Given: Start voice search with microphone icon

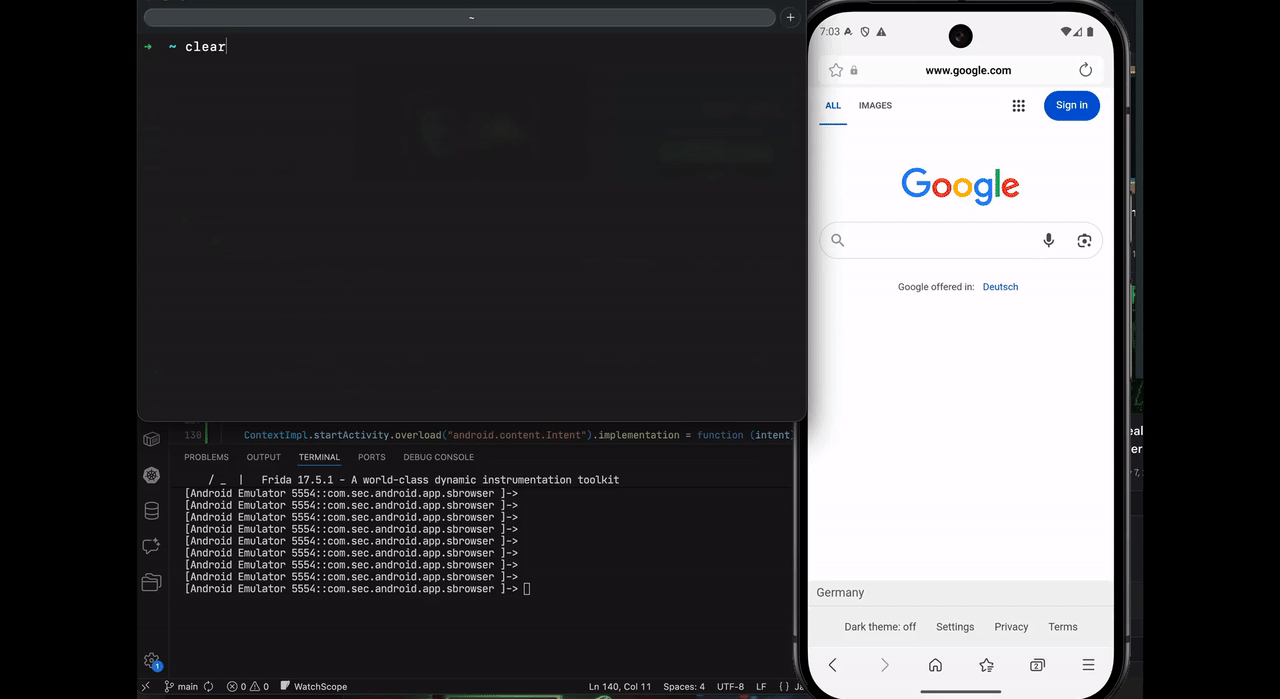Looking at the screenshot, I should click(1048, 240).
